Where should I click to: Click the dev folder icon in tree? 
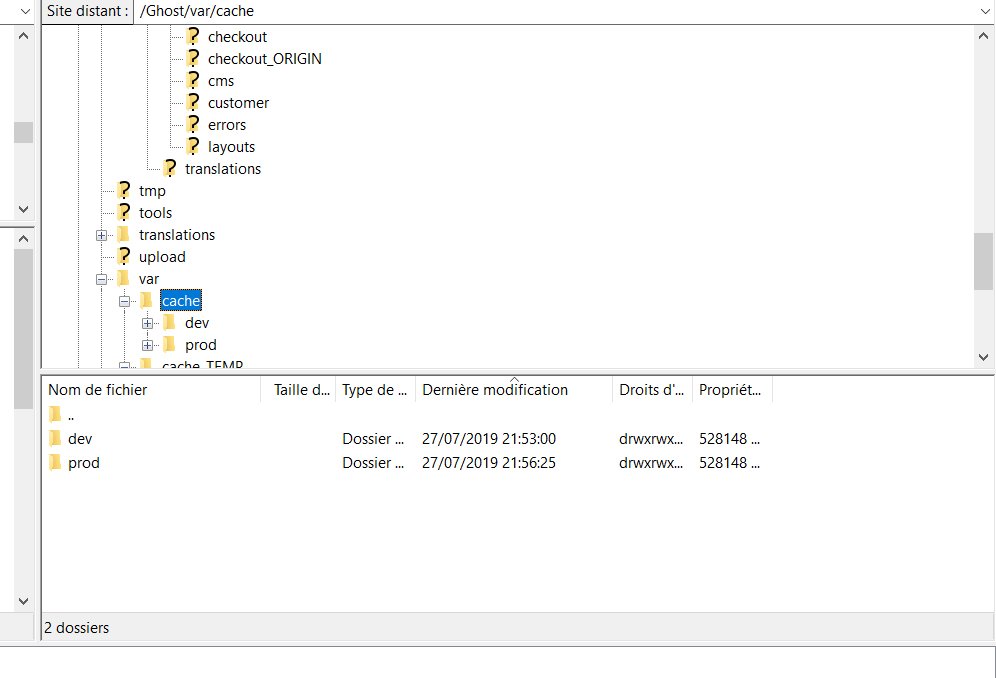(x=170, y=322)
